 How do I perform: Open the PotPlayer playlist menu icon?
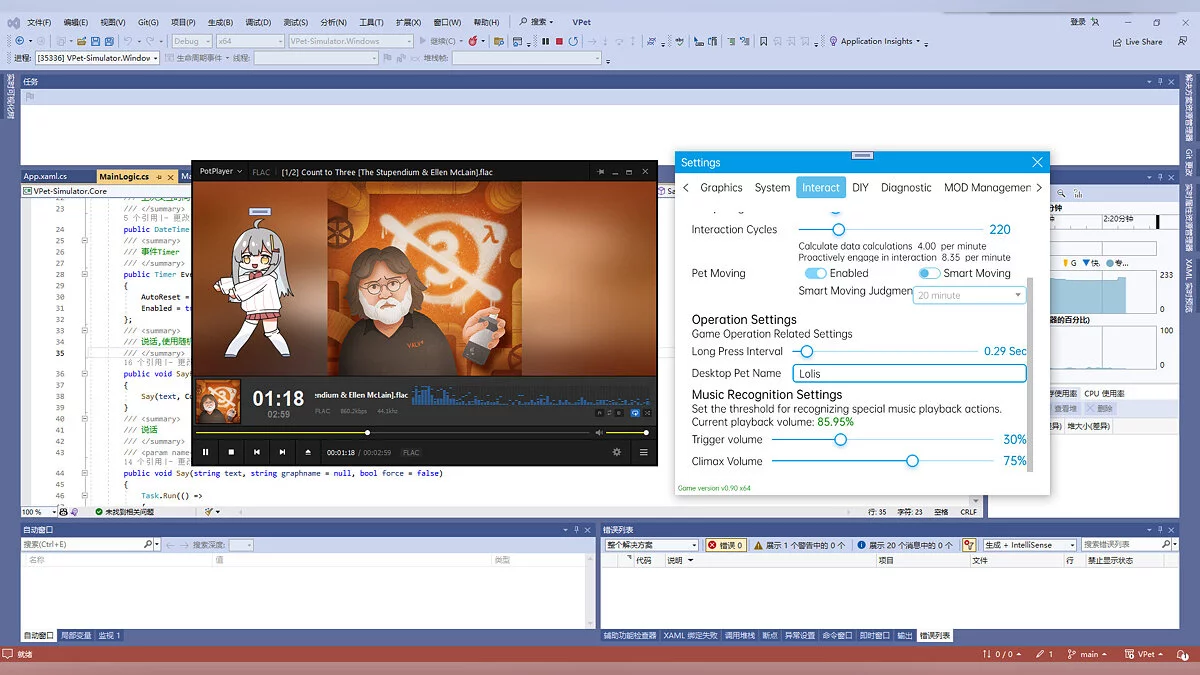[x=643, y=452]
